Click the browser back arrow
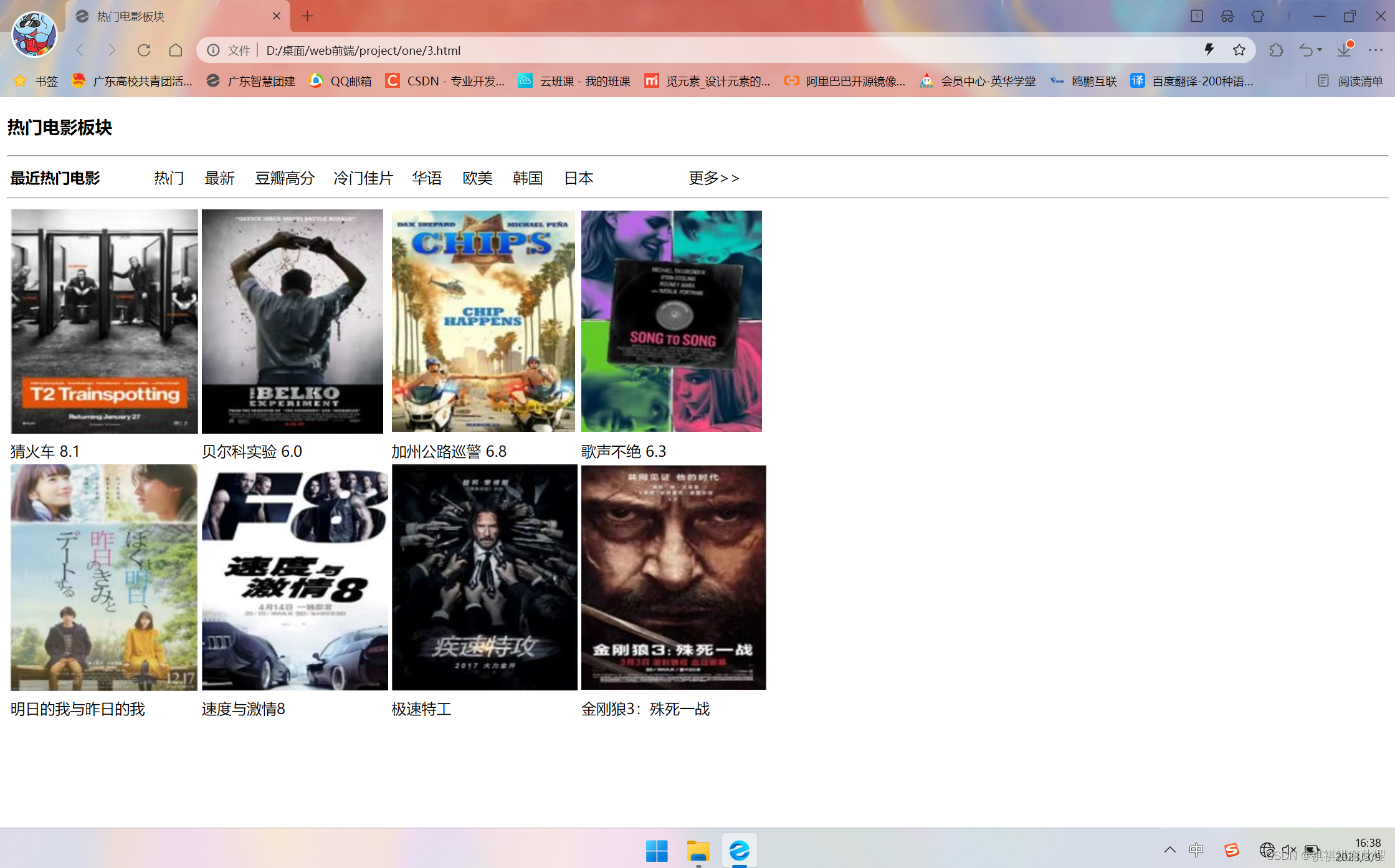 click(x=80, y=50)
